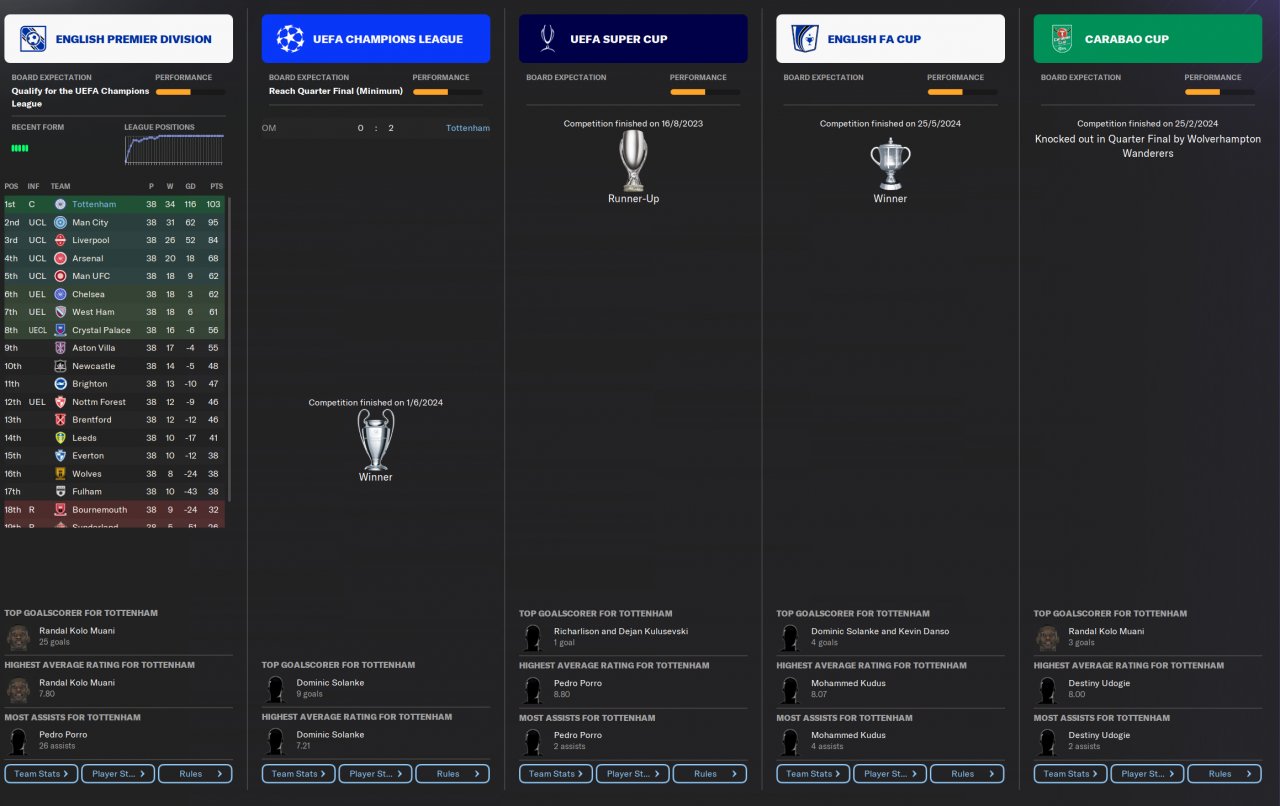The width and height of the screenshot is (1280, 806).
Task: Click the Super Cup Runner-Up trophy icon
Action: click(x=633, y=161)
